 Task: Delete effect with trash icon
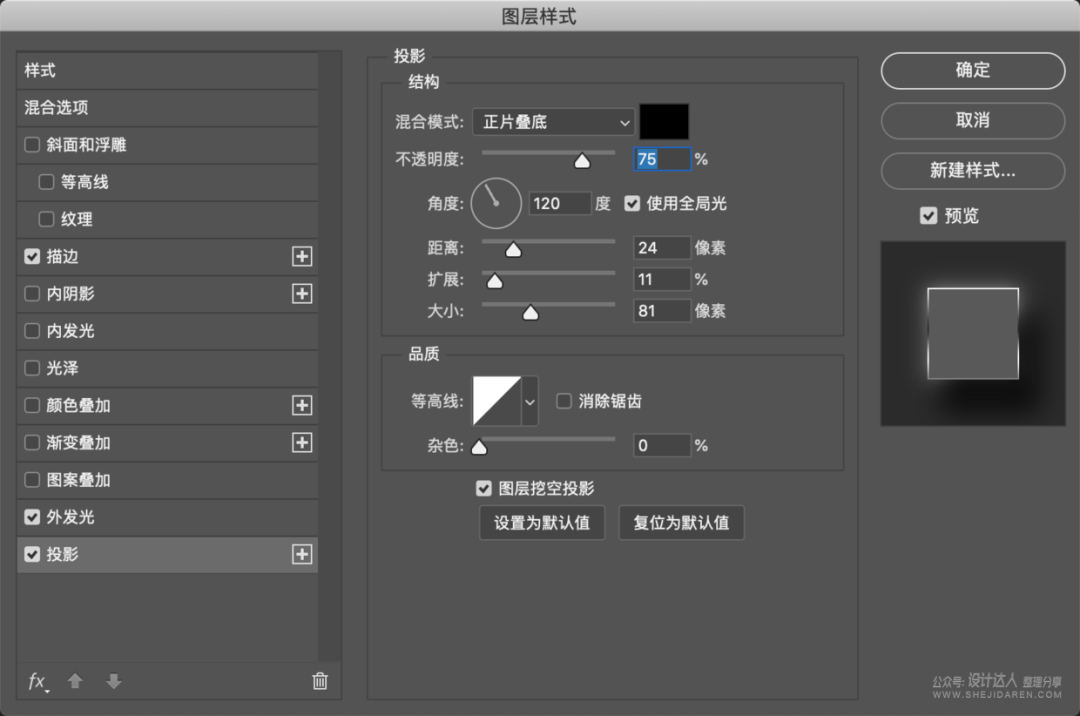(x=320, y=681)
